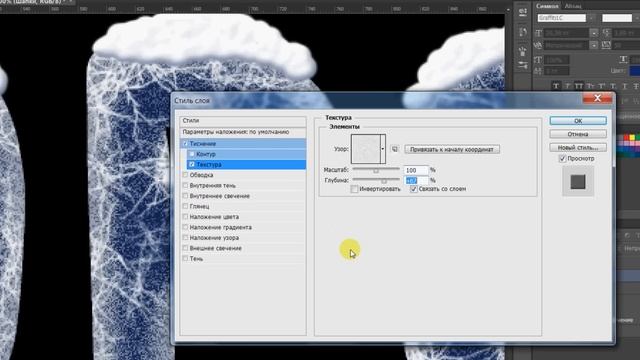Screen dimensions: 640x360
Task: Click the Отмена button
Action: pos(578,134)
